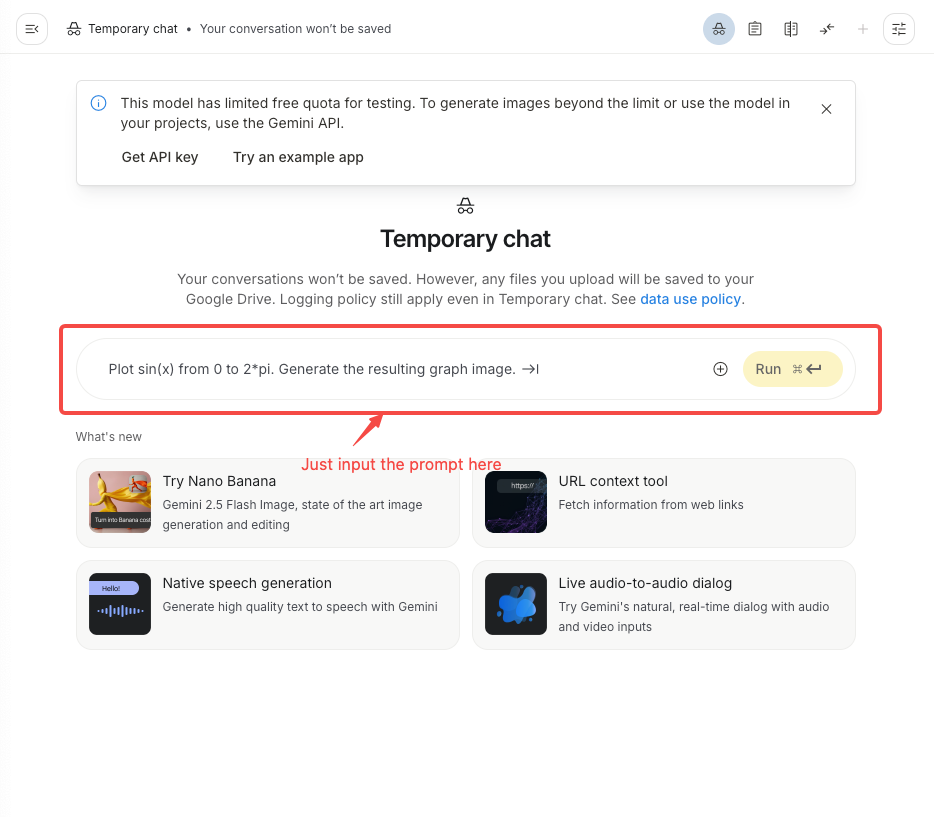The width and height of the screenshot is (934, 817).
Task: Collapse the left navigation sidebar
Action: coord(32,29)
